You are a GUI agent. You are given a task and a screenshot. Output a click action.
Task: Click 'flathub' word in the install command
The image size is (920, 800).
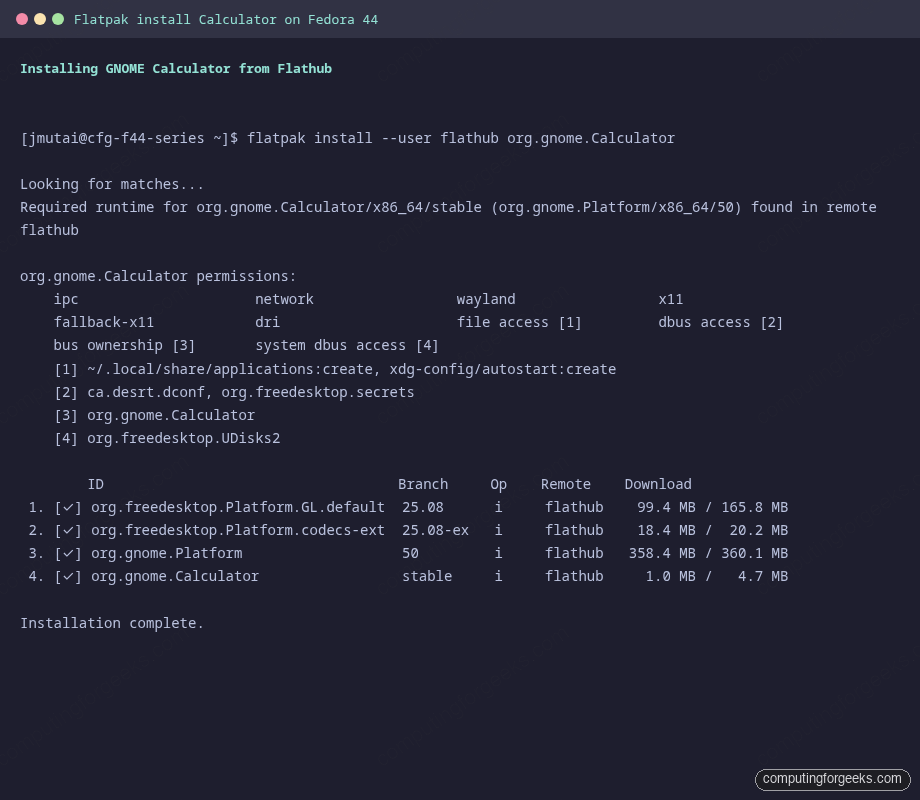click(469, 139)
